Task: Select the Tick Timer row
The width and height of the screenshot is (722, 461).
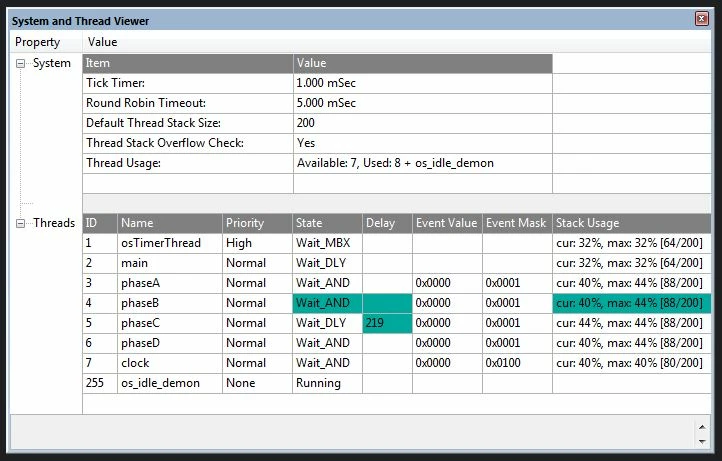Action: tap(317, 83)
